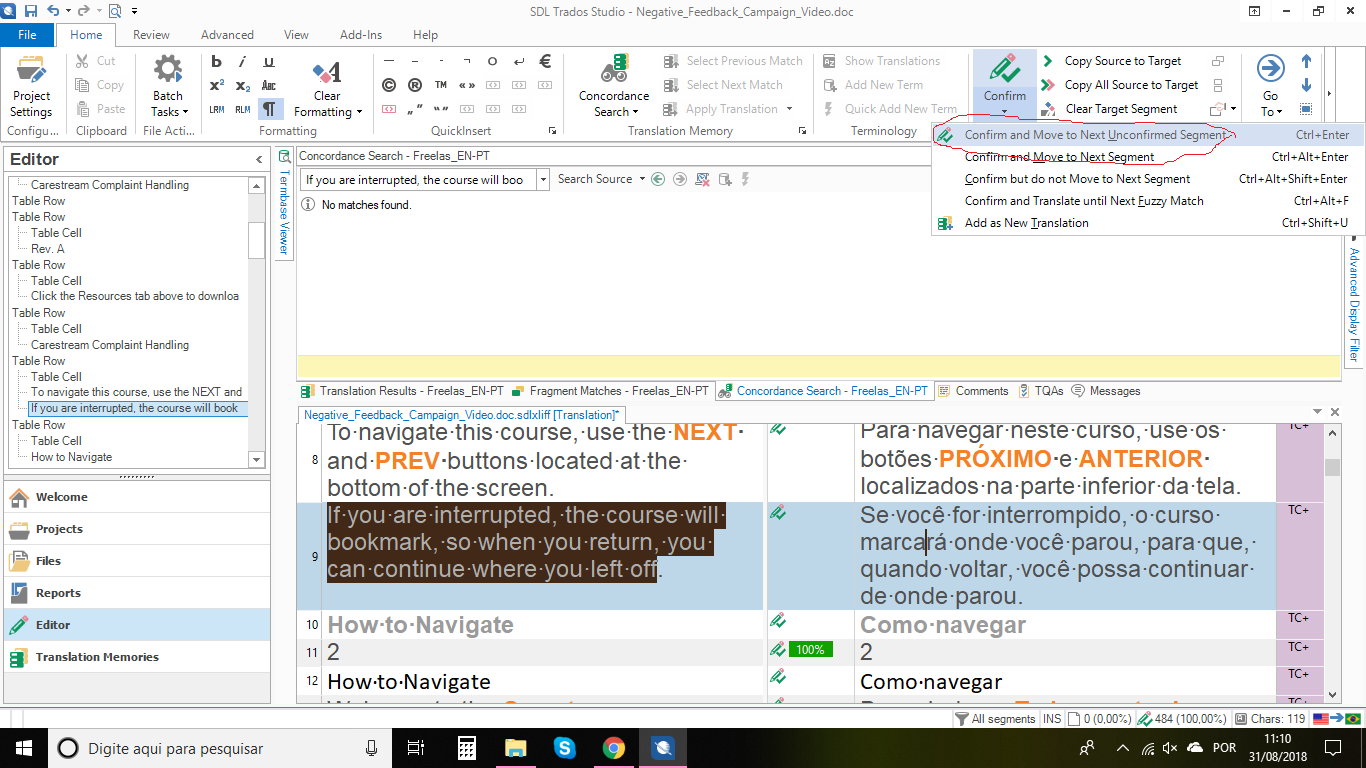
Task: Click Clear Target Segment
Action: click(x=1109, y=109)
